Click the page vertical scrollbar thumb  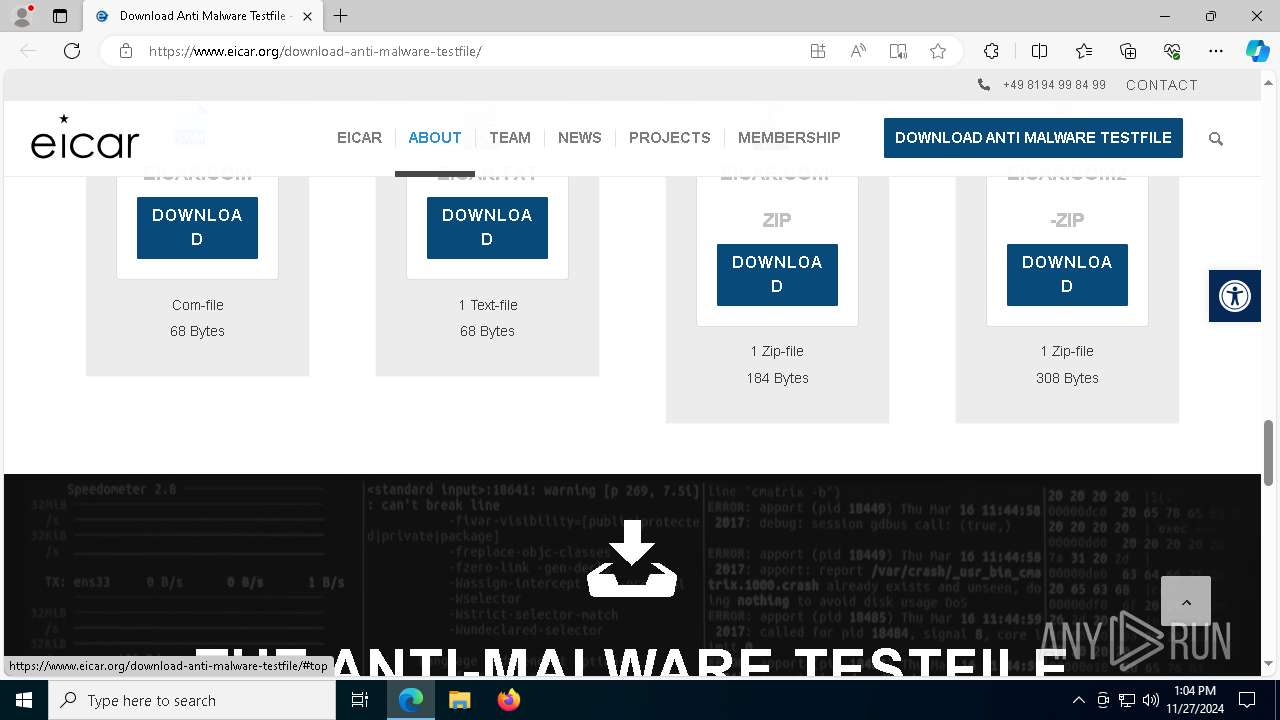1269,451
